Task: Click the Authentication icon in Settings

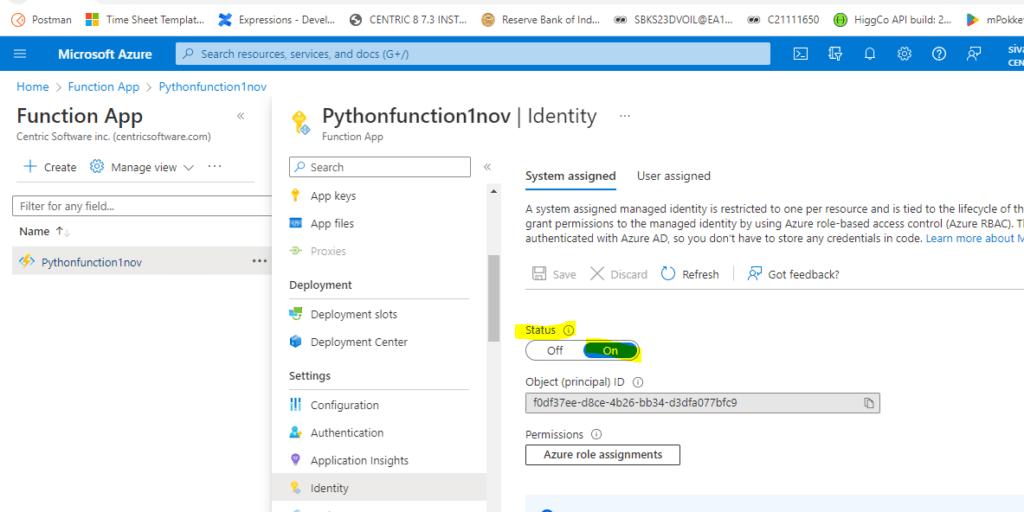Action: [296, 432]
